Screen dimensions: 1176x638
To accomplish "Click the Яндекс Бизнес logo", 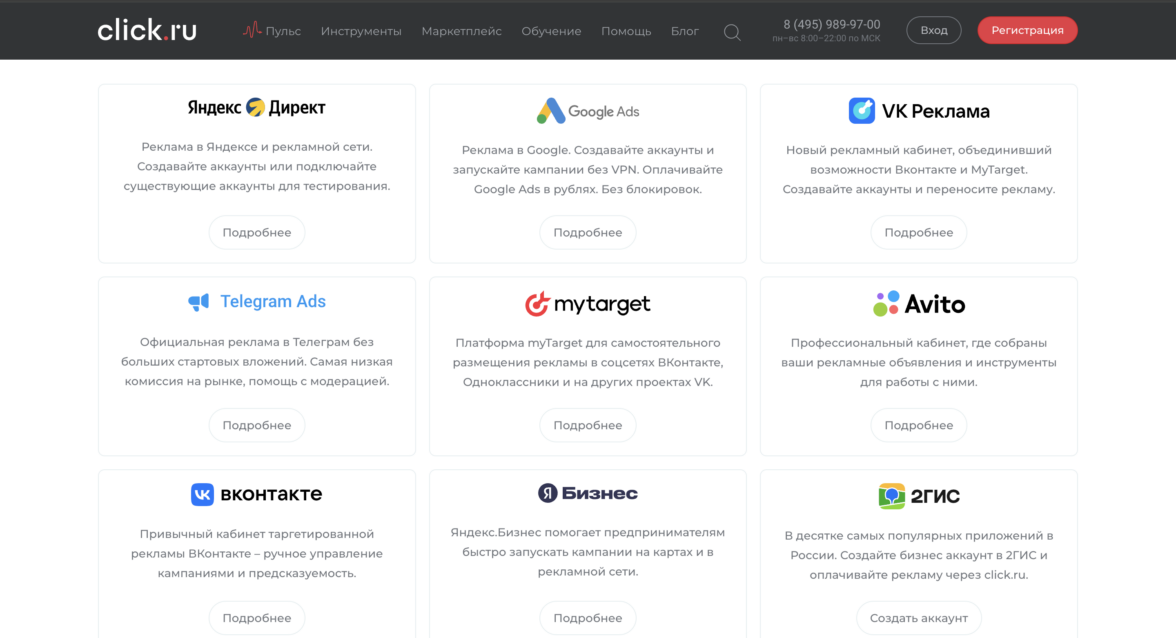I will click(x=588, y=493).
